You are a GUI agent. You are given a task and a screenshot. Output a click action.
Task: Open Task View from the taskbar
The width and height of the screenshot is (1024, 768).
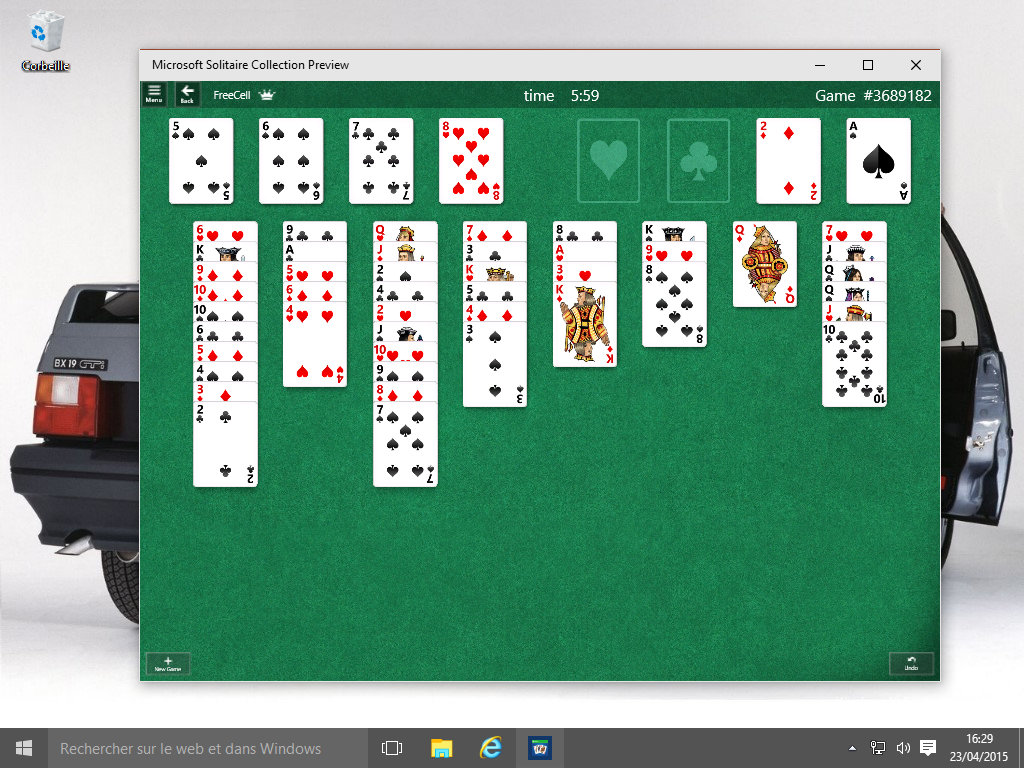[x=392, y=748]
